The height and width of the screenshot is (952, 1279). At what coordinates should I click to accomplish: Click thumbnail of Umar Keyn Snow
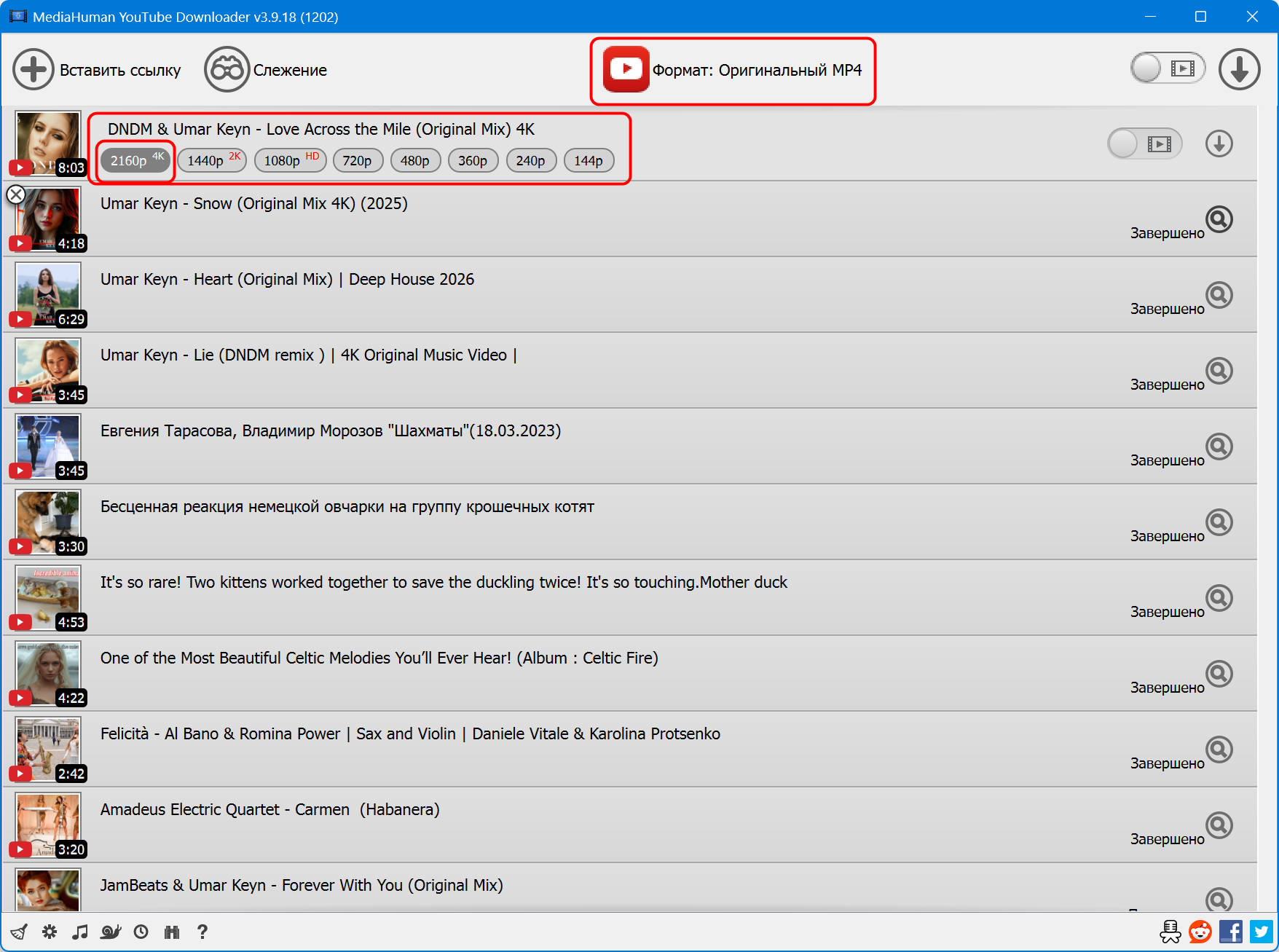(x=48, y=219)
